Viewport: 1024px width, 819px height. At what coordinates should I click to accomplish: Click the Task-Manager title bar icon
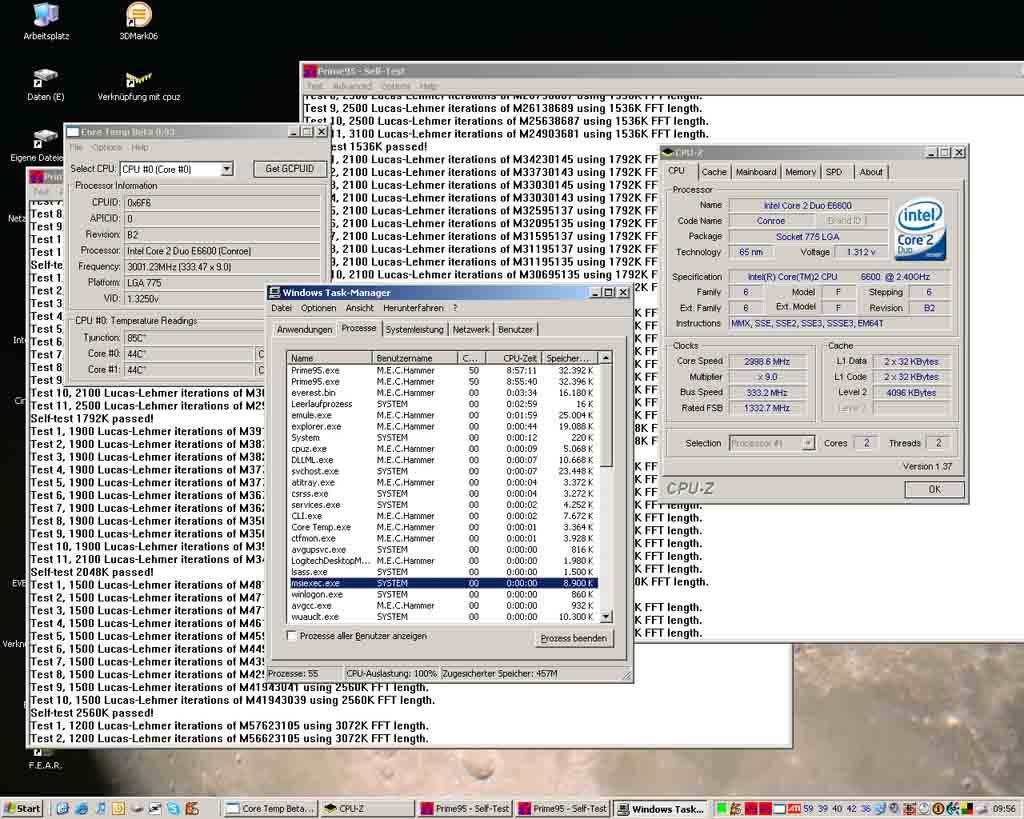(274, 293)
